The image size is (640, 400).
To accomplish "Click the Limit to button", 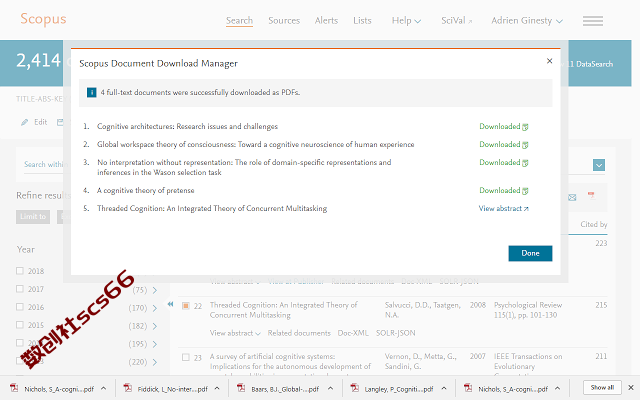I will (33, 217).
